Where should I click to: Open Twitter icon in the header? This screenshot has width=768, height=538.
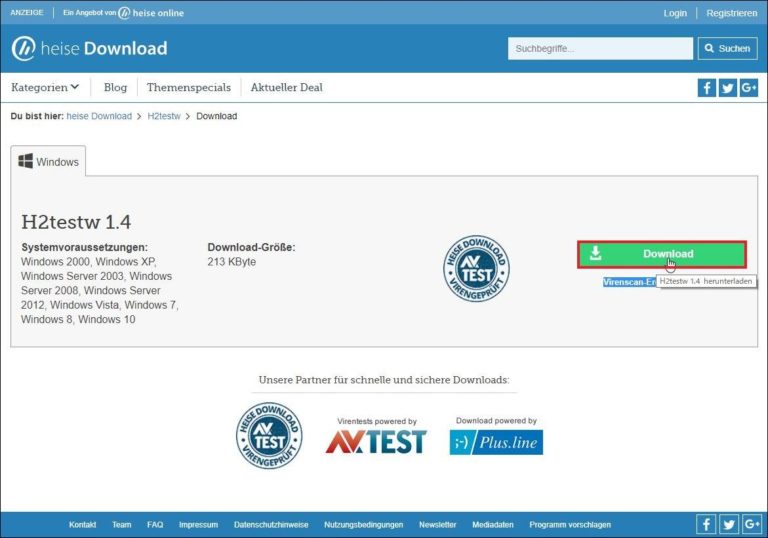click(728, 88)
